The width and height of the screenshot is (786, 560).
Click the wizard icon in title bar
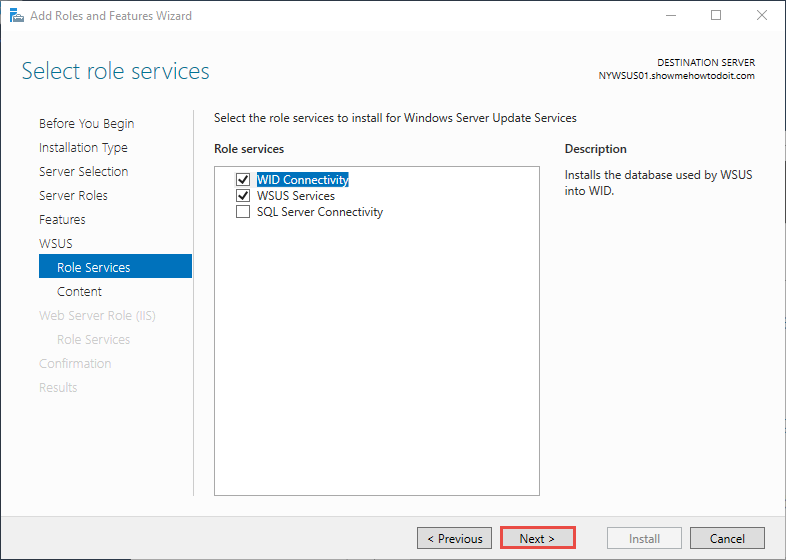[17, 16]
